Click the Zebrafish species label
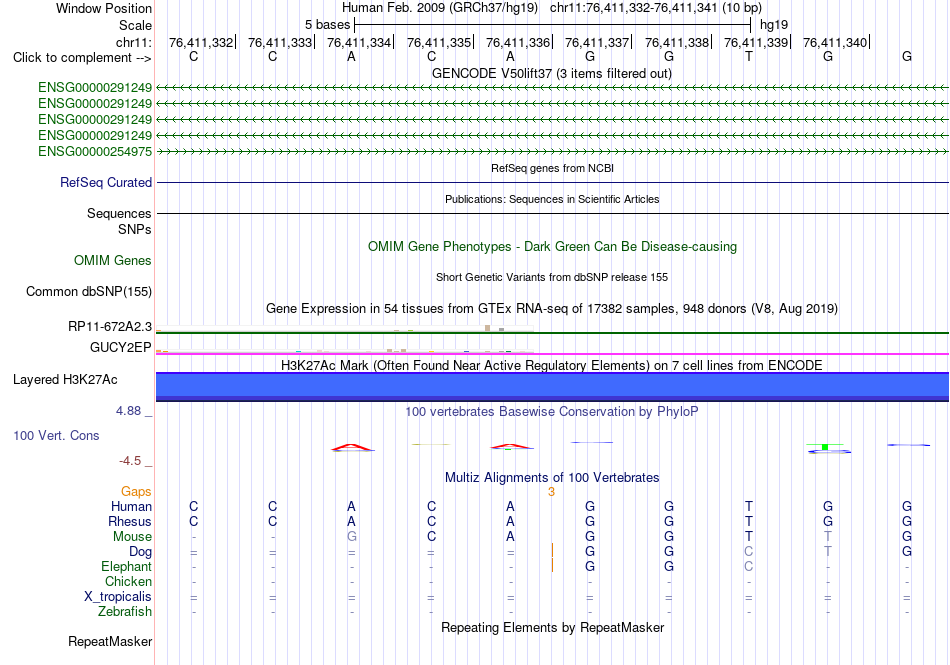The image size is (950, 665). pyautogui.click(x=125, y=612)
